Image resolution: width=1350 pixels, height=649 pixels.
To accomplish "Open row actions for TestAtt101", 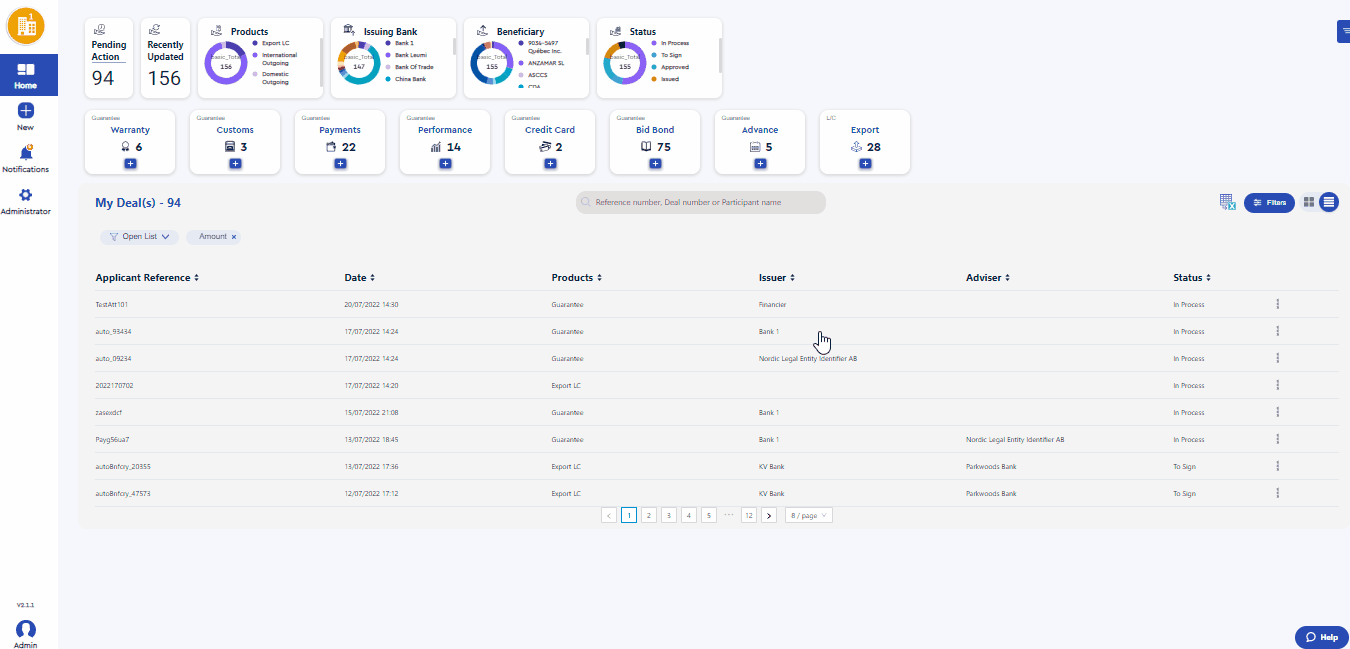I will pos(1277,304).
